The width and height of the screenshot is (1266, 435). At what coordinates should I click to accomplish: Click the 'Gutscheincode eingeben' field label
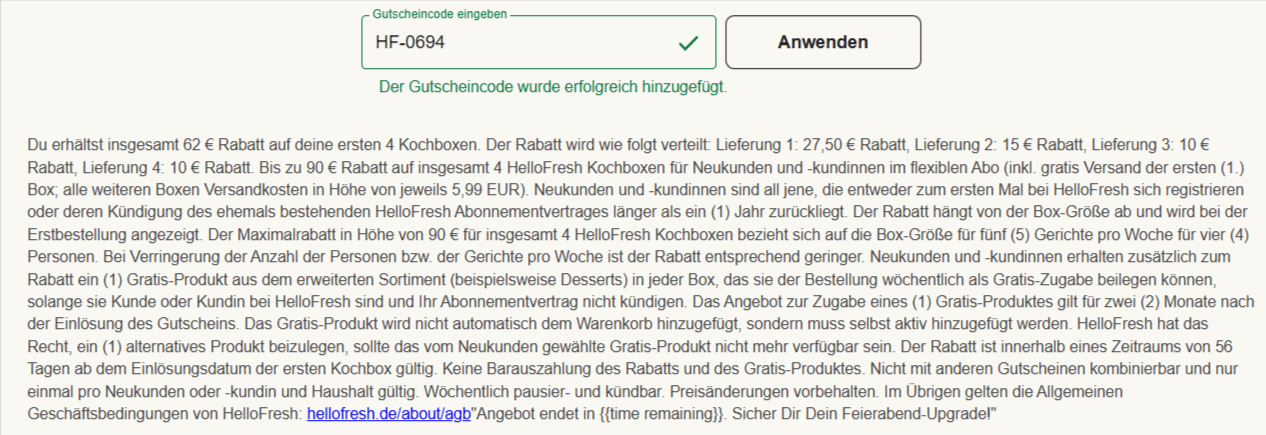pos(439,16)
